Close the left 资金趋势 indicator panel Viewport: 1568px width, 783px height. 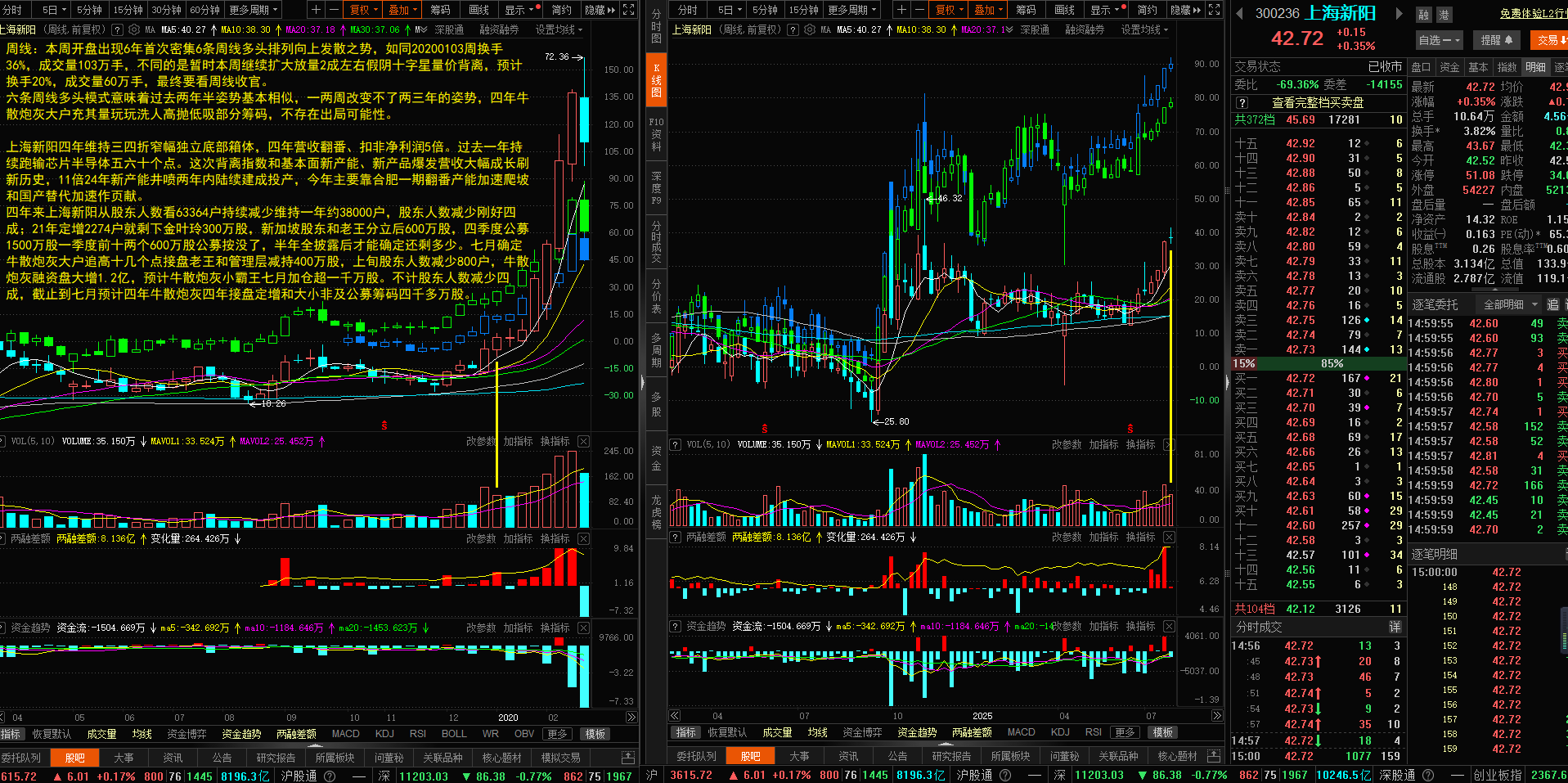pos(583,628)
